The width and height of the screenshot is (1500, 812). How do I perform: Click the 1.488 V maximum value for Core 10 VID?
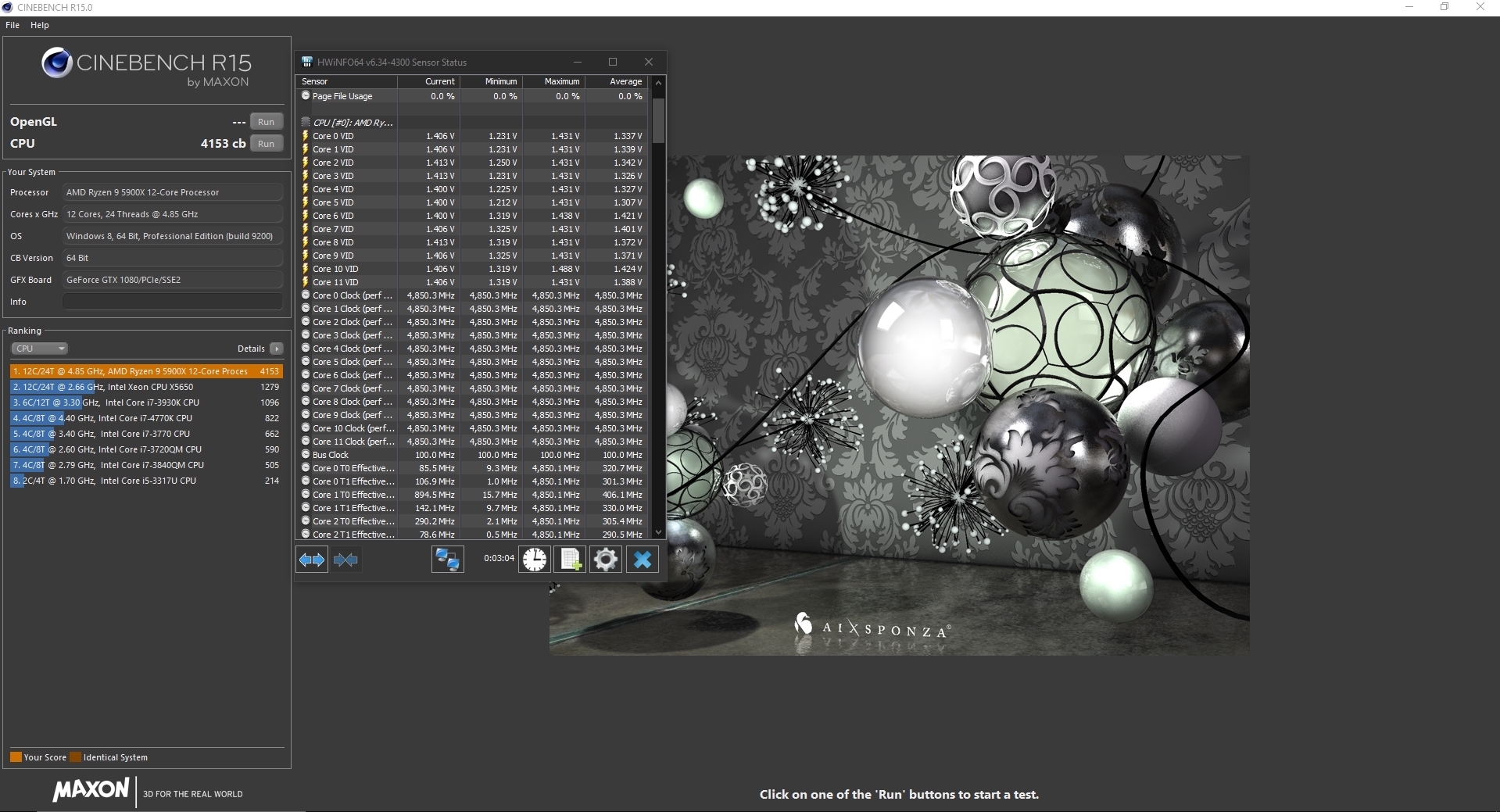[564, 269]
